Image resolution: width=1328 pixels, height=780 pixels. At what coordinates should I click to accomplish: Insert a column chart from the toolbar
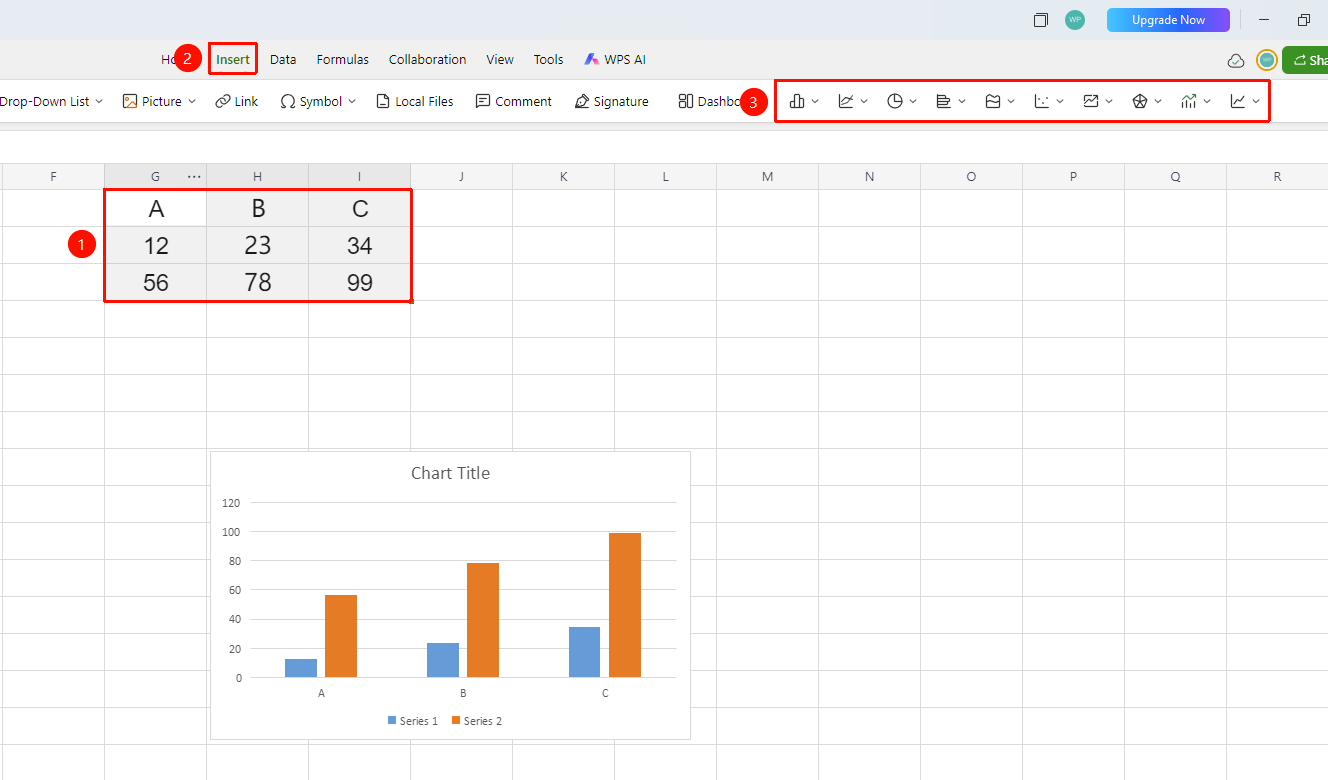(797, 101)
